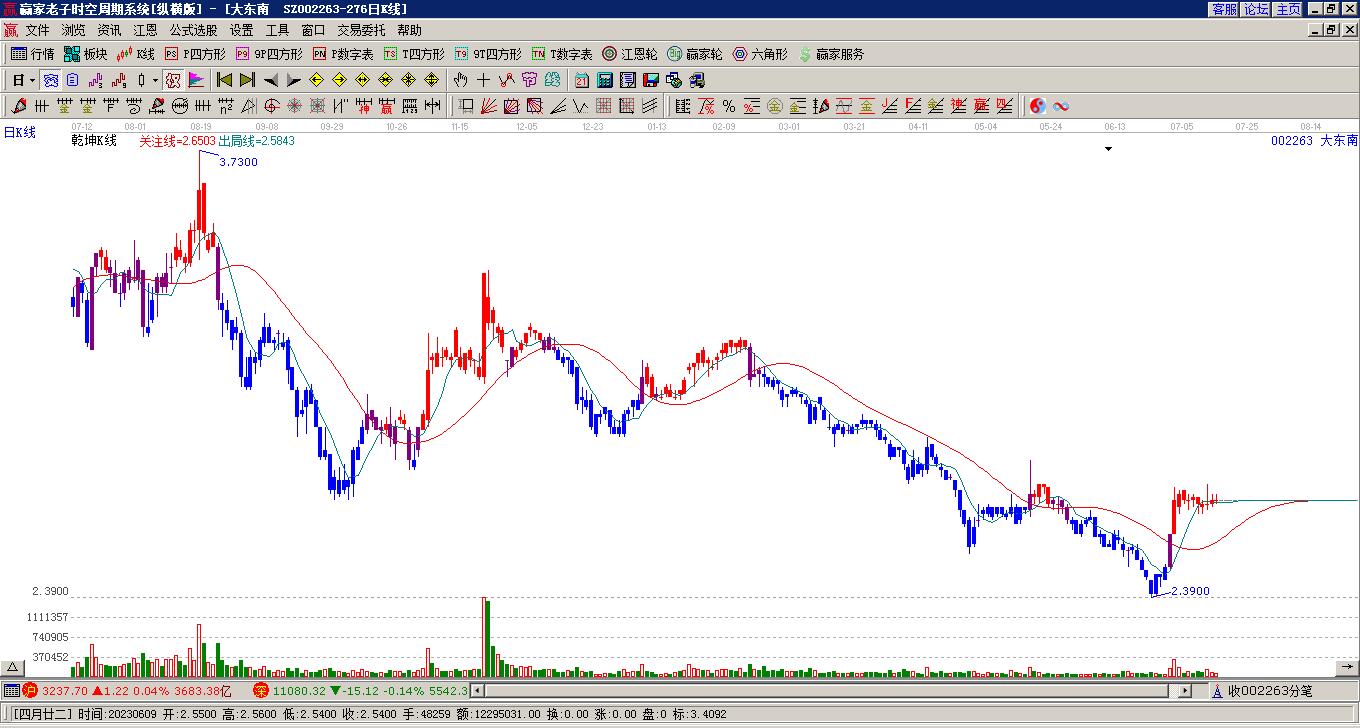Click the 002263 大东南 stock label
Image resolution: width=1360 pixels, height=728 pixels.
tap(1314, 141)
